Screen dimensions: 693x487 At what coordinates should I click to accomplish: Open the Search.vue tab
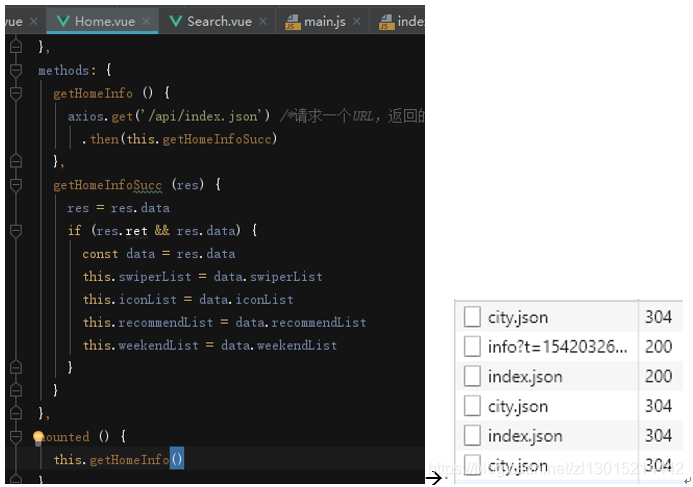click(219, 21)
